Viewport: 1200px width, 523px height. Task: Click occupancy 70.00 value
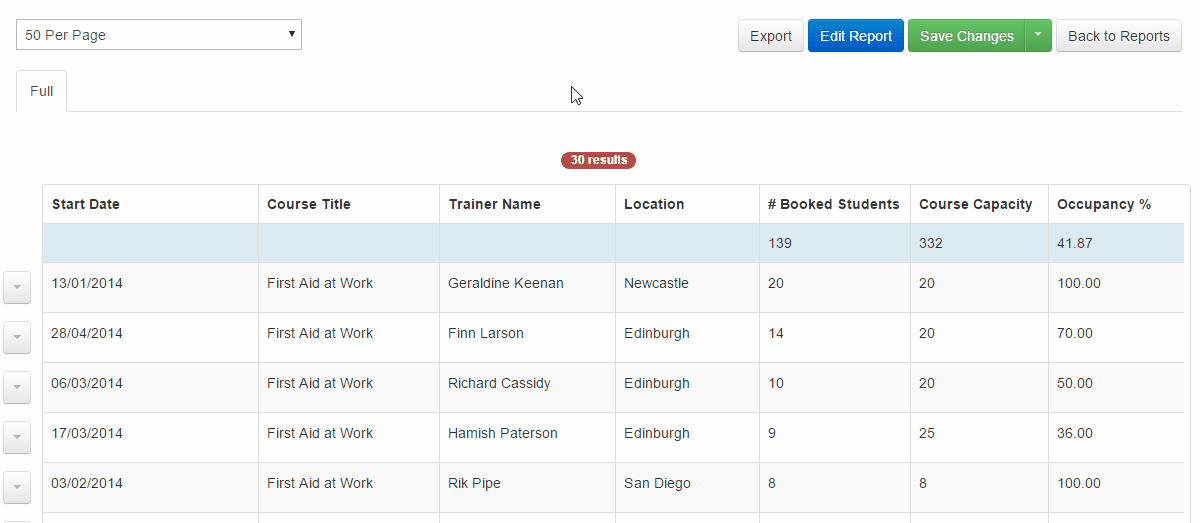[1075, 333]
